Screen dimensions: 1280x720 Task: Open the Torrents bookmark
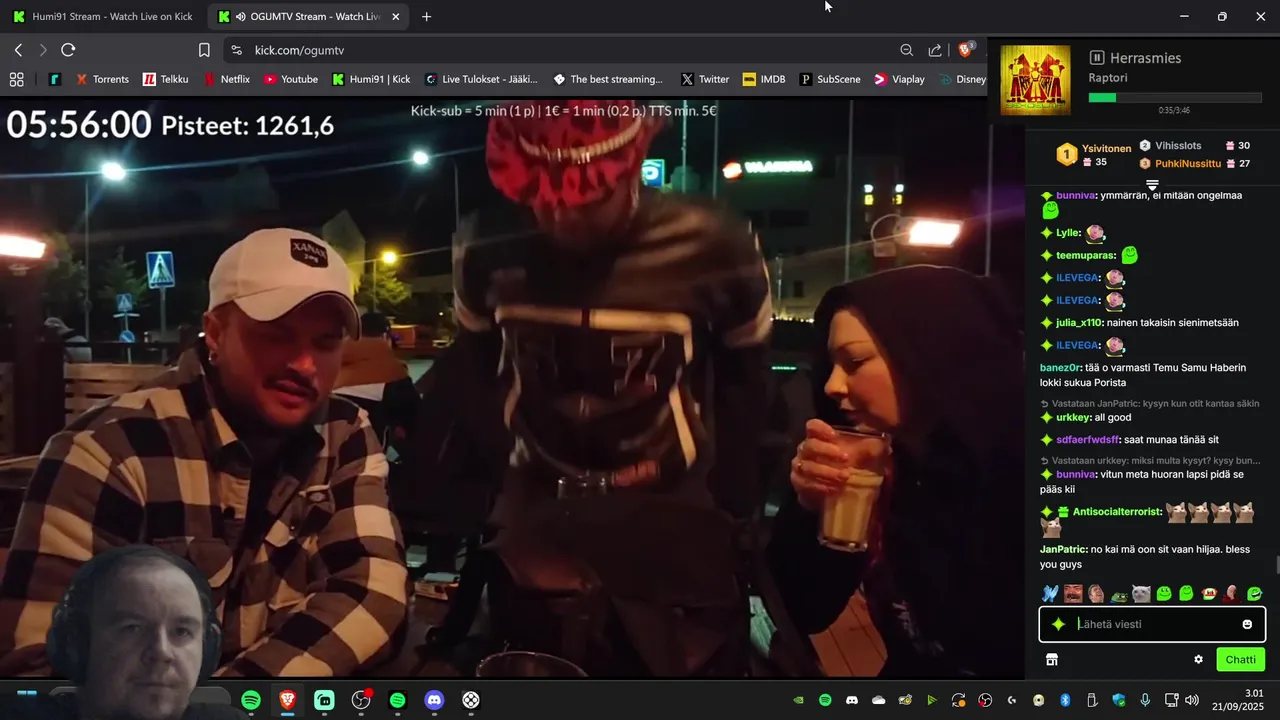(100, 79)
